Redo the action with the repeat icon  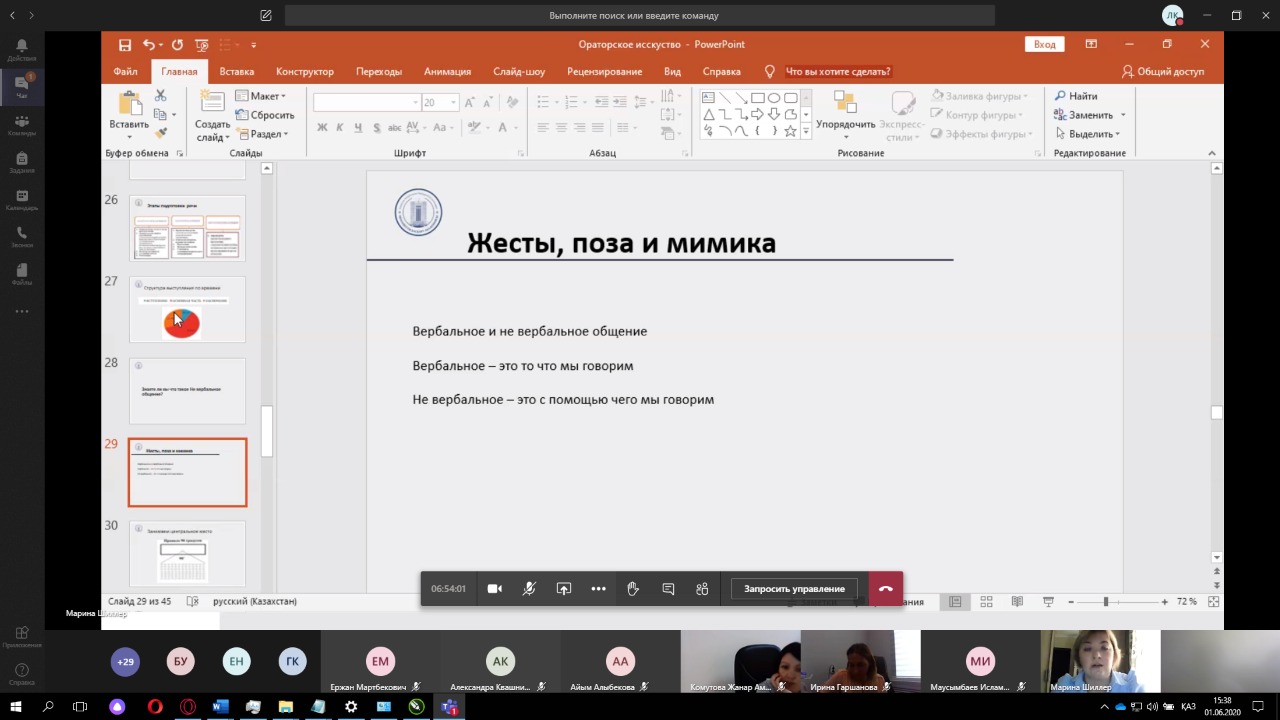click(x=177, y=45)
